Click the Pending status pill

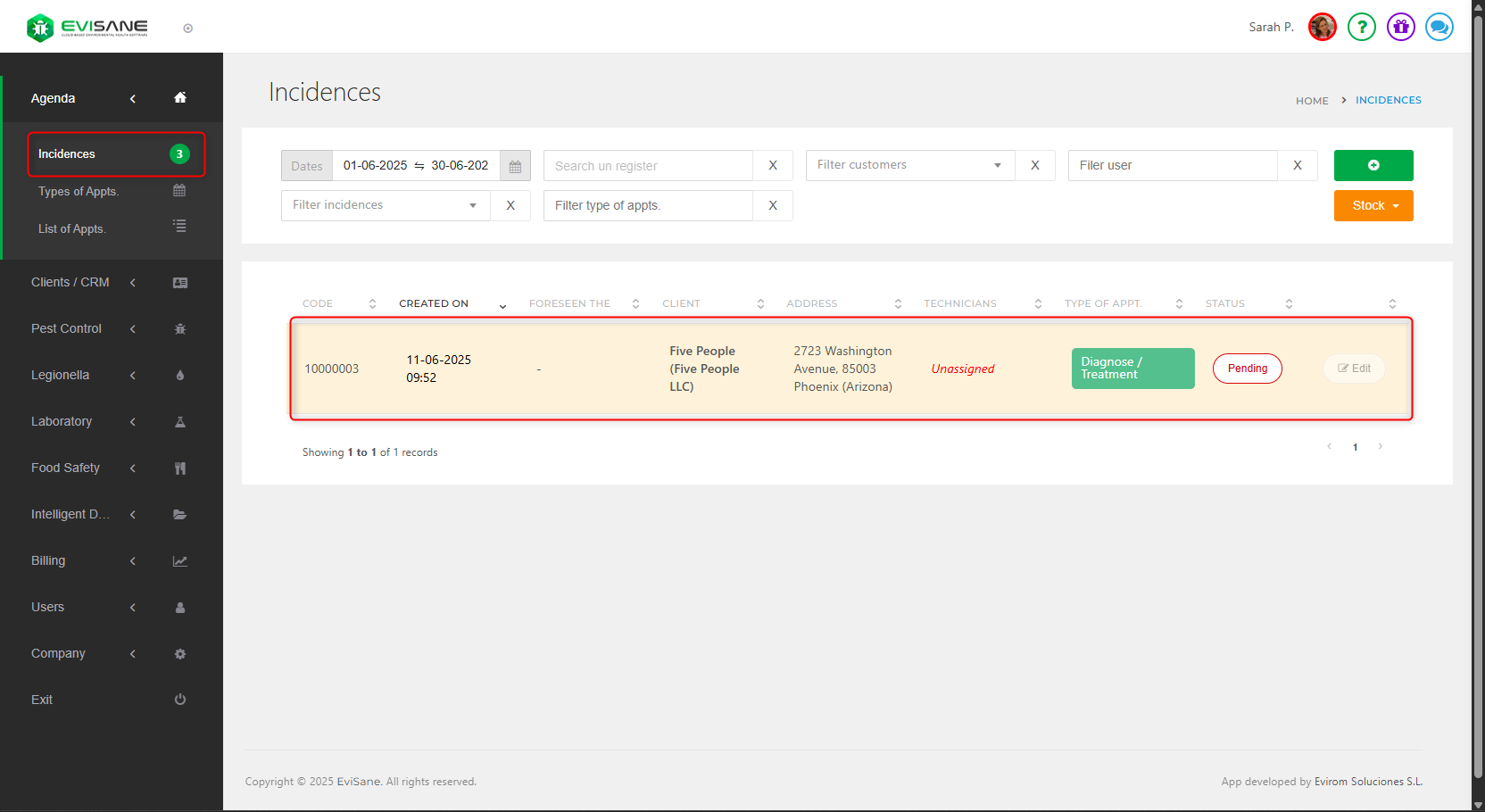pos(1247,369)
